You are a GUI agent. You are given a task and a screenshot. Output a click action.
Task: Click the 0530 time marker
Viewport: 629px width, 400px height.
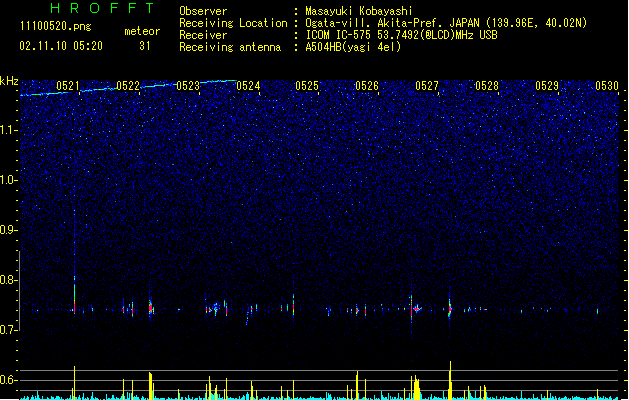click(x=607, y=86)
